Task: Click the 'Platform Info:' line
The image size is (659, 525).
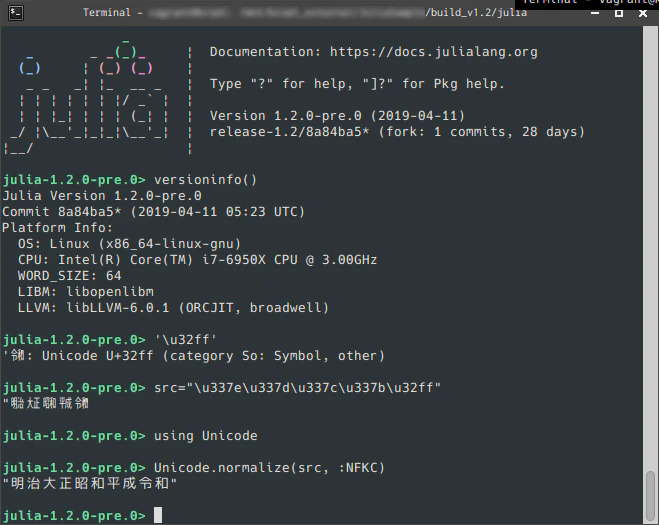Action: click(58, 228)
